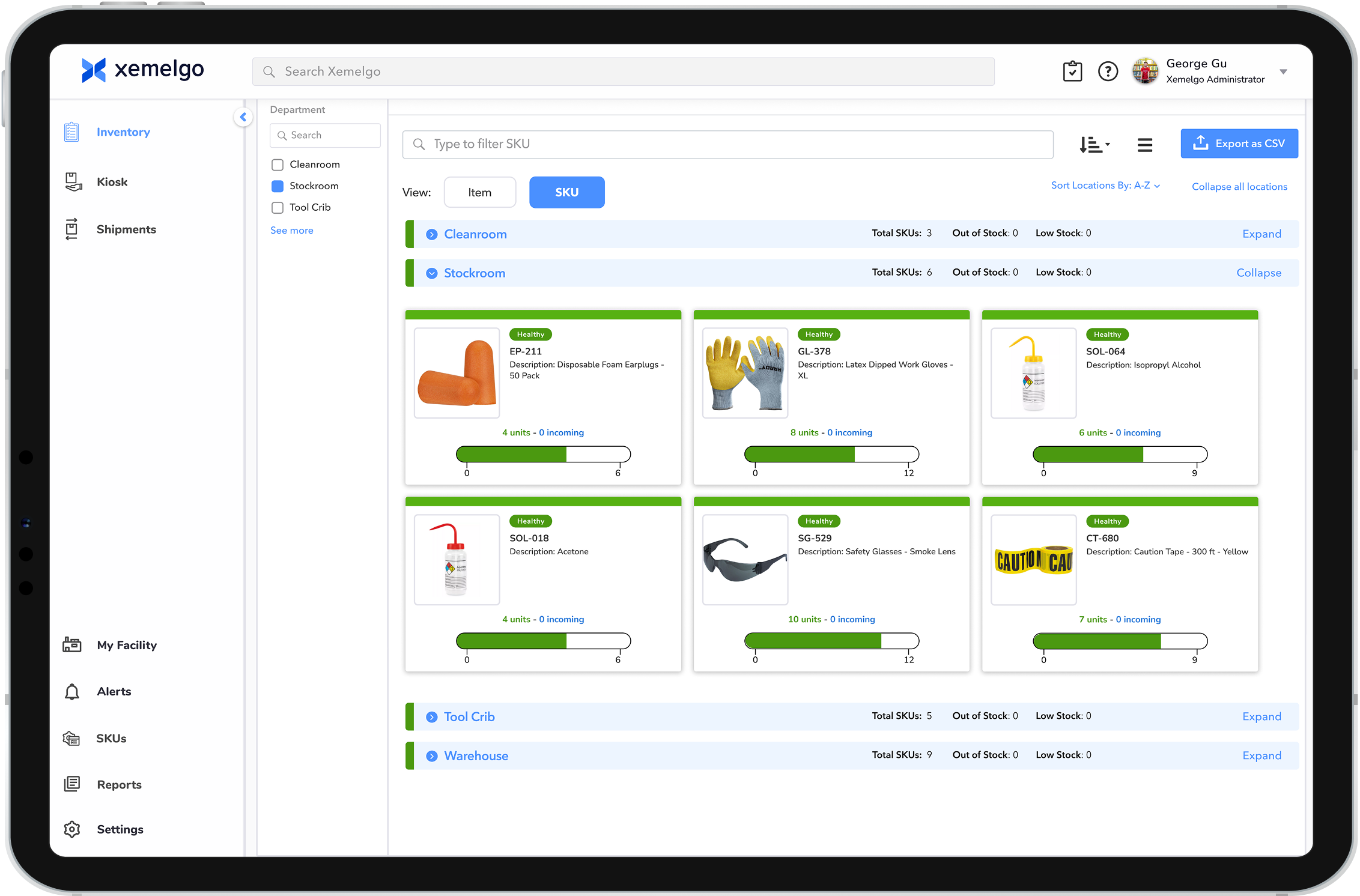Click the SOL-064 isopropyl alcohol thumbnail
Image resolution: width=1360 pixels, height=896 pixels.
(1034, 373)
